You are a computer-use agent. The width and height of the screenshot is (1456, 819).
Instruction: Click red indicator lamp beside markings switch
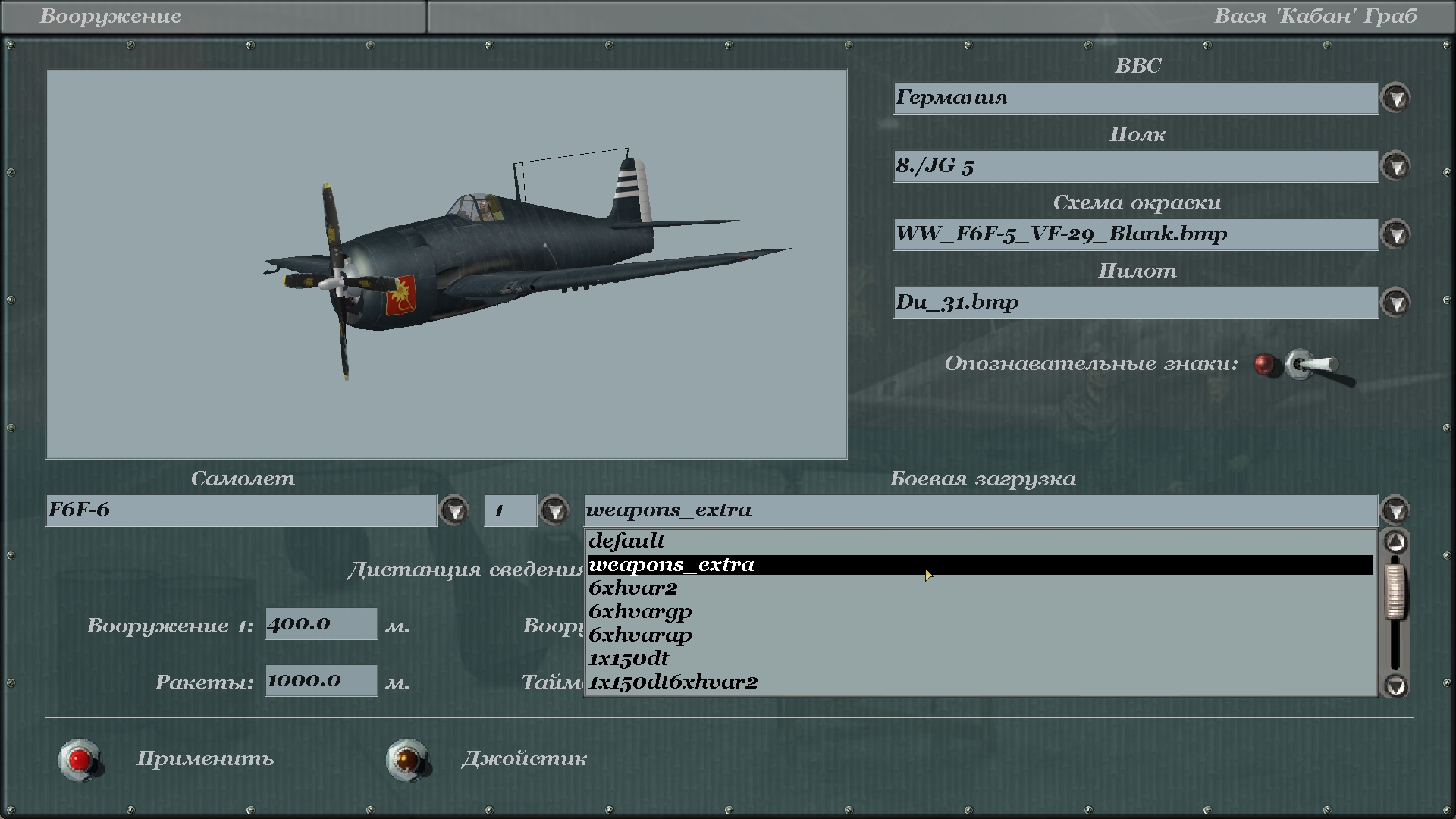coord(1263,365)
